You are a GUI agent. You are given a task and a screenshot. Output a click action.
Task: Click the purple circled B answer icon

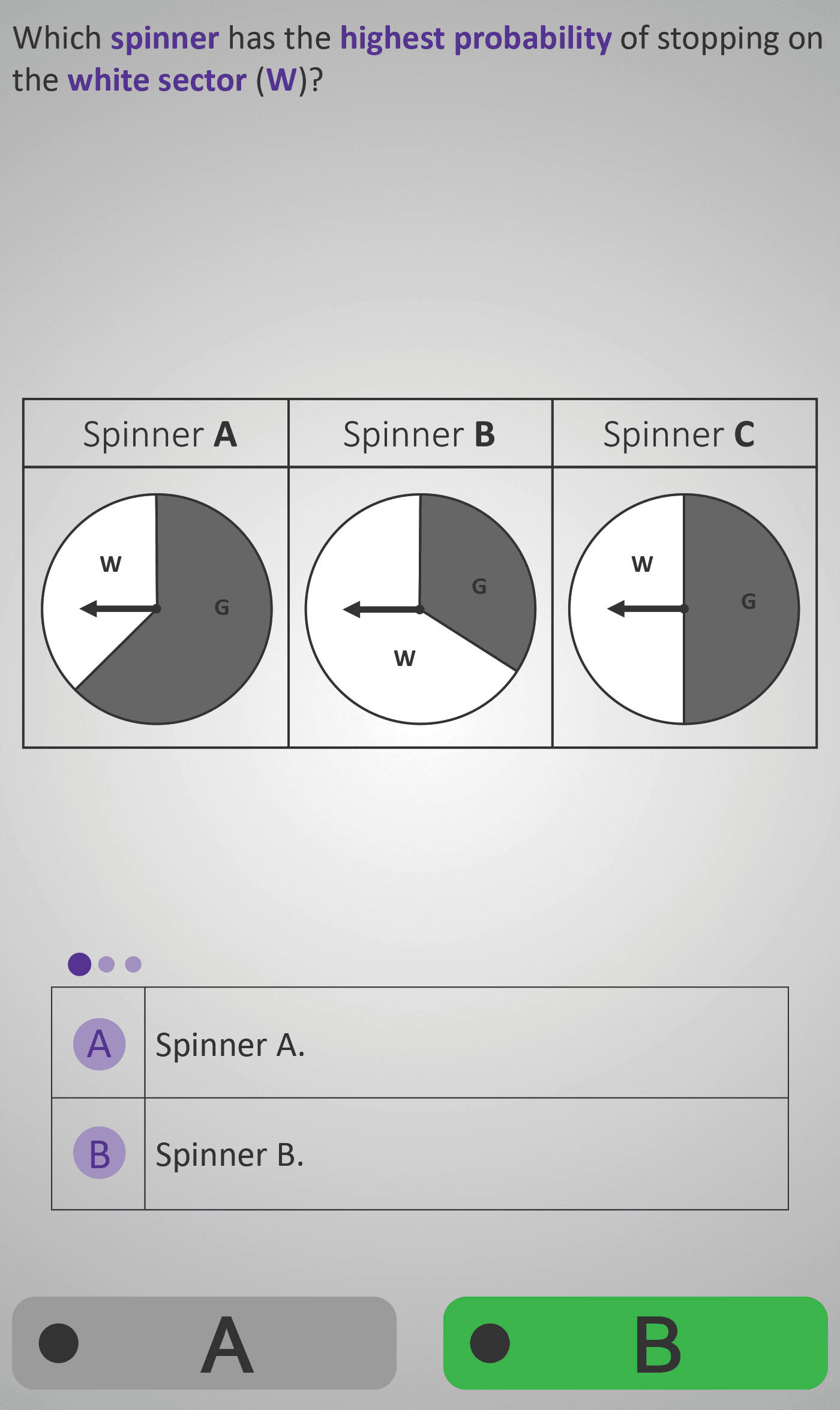coord(99,1153)
